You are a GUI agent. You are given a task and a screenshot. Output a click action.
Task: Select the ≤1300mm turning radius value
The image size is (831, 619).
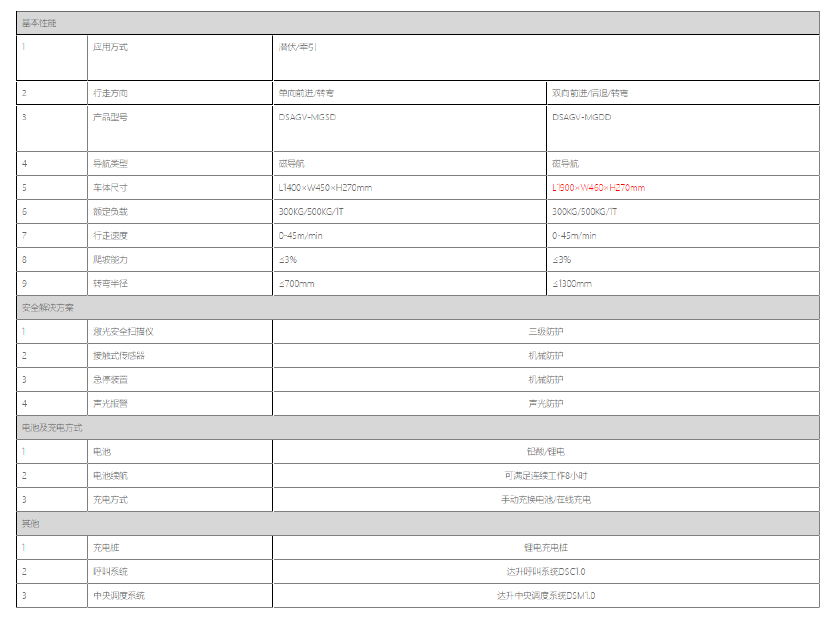click(572, 283)
